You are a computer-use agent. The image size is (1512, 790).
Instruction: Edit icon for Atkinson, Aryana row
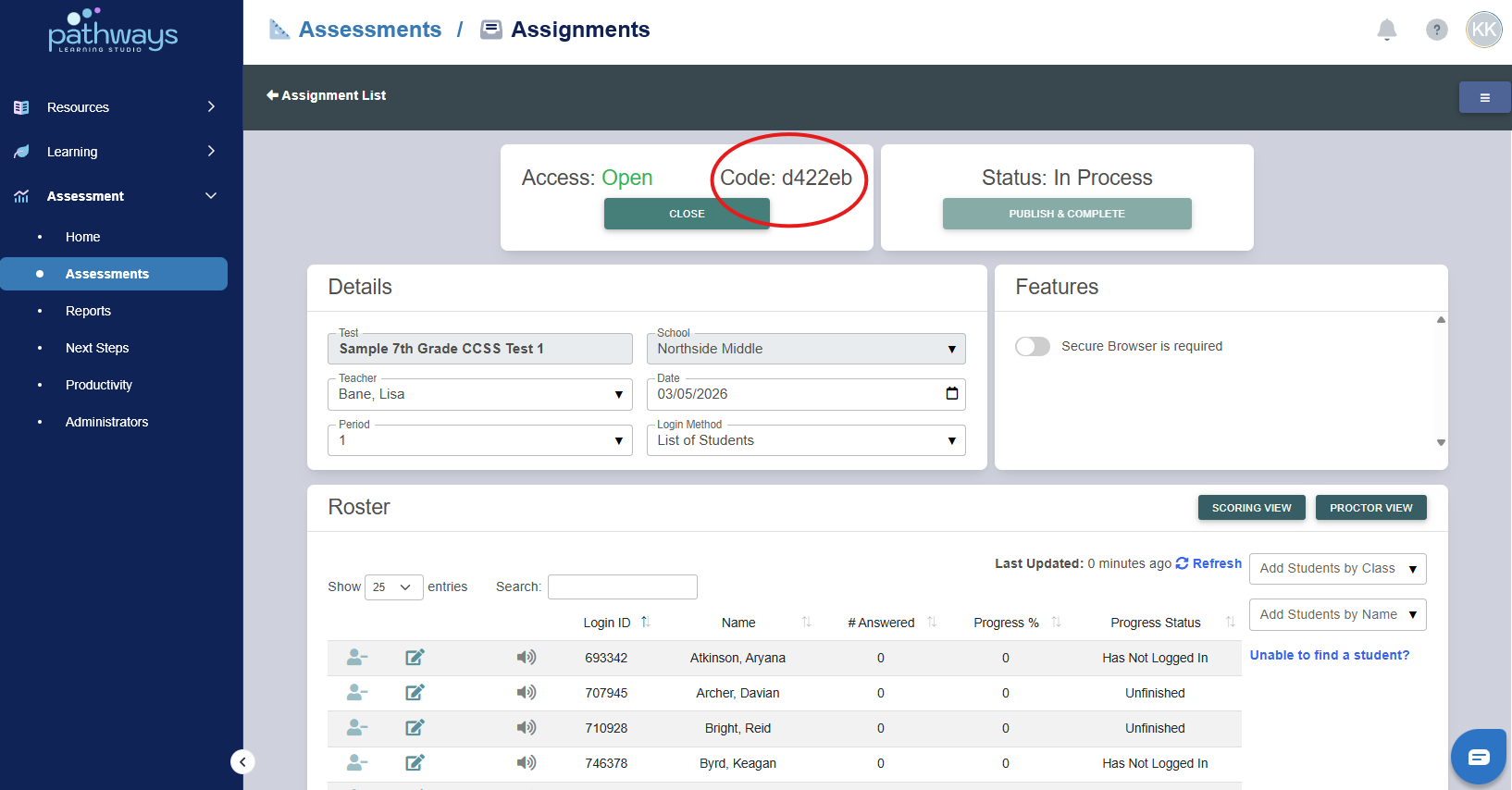coord(415,657)
